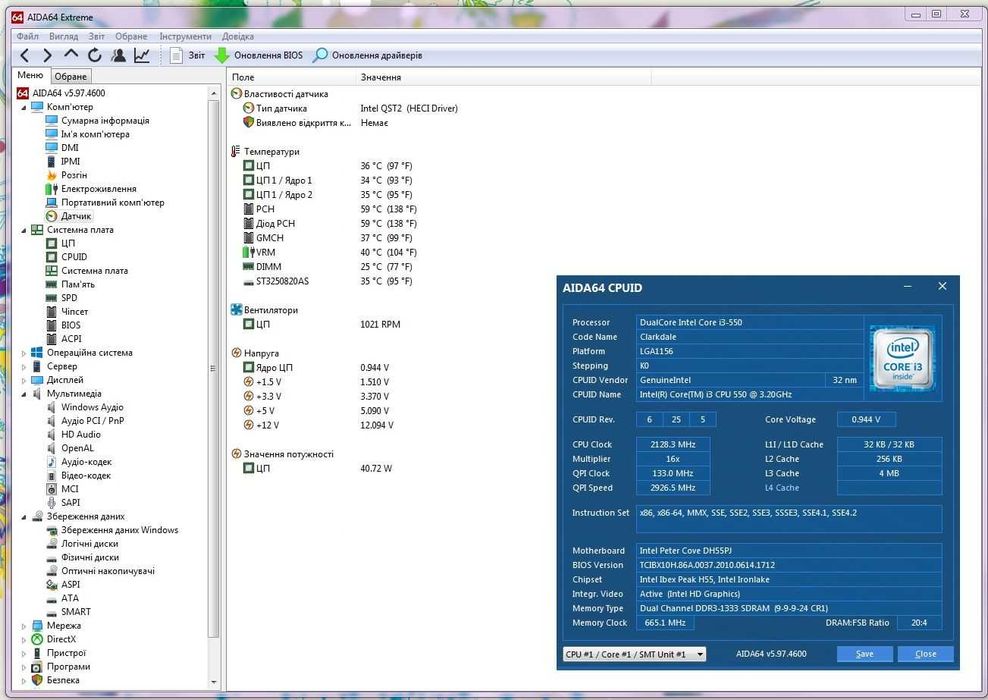Open the graph chart icon in the toolbar

click(142, 55)
